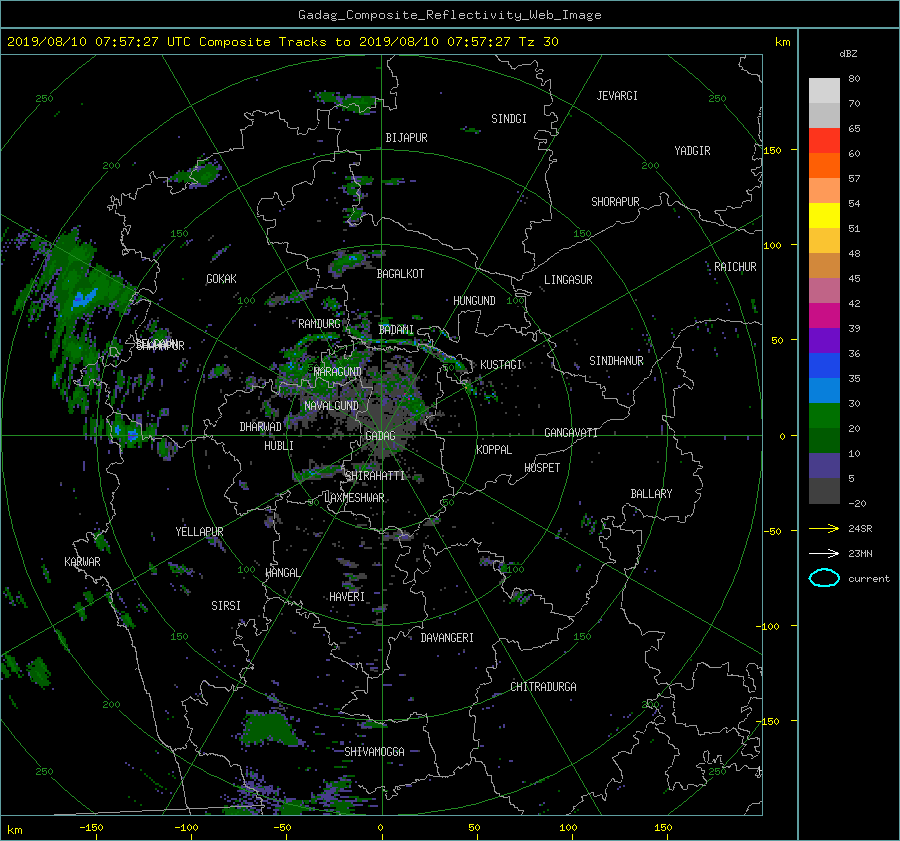Click the SHORAPUR city label
This screenshot has height=841, width=900.
tap(615, 202)
